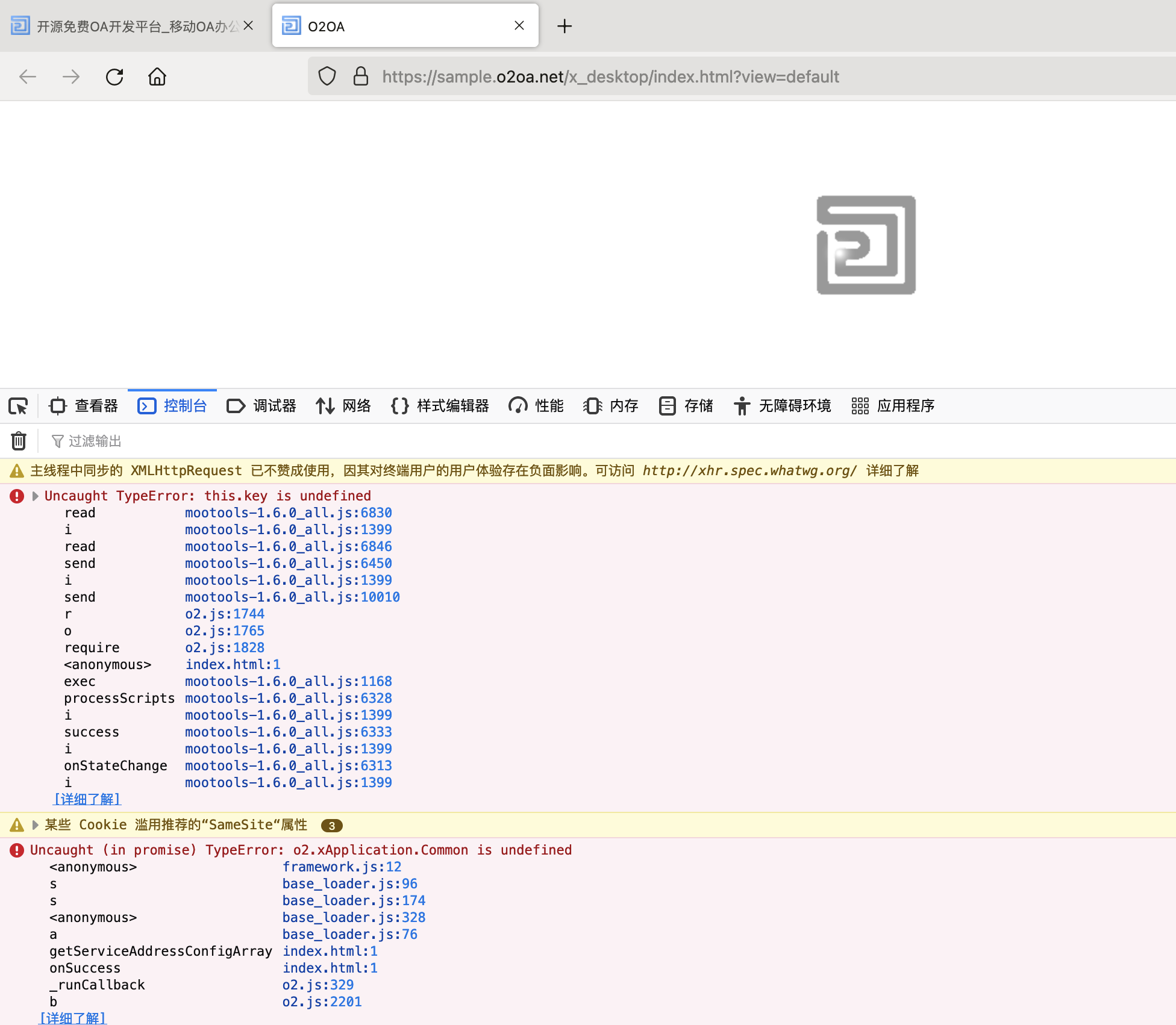The height and width of the screenshot is (1025, 1176).
Task: Clear console output with trash icon
Action: click(x=19, y=441)
